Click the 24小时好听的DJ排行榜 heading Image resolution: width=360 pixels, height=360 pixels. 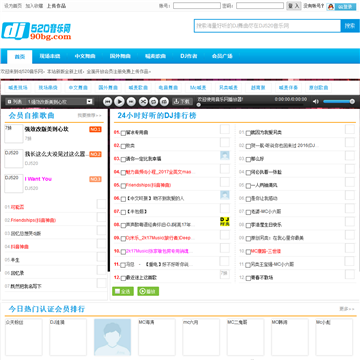[x=157, y=116]
